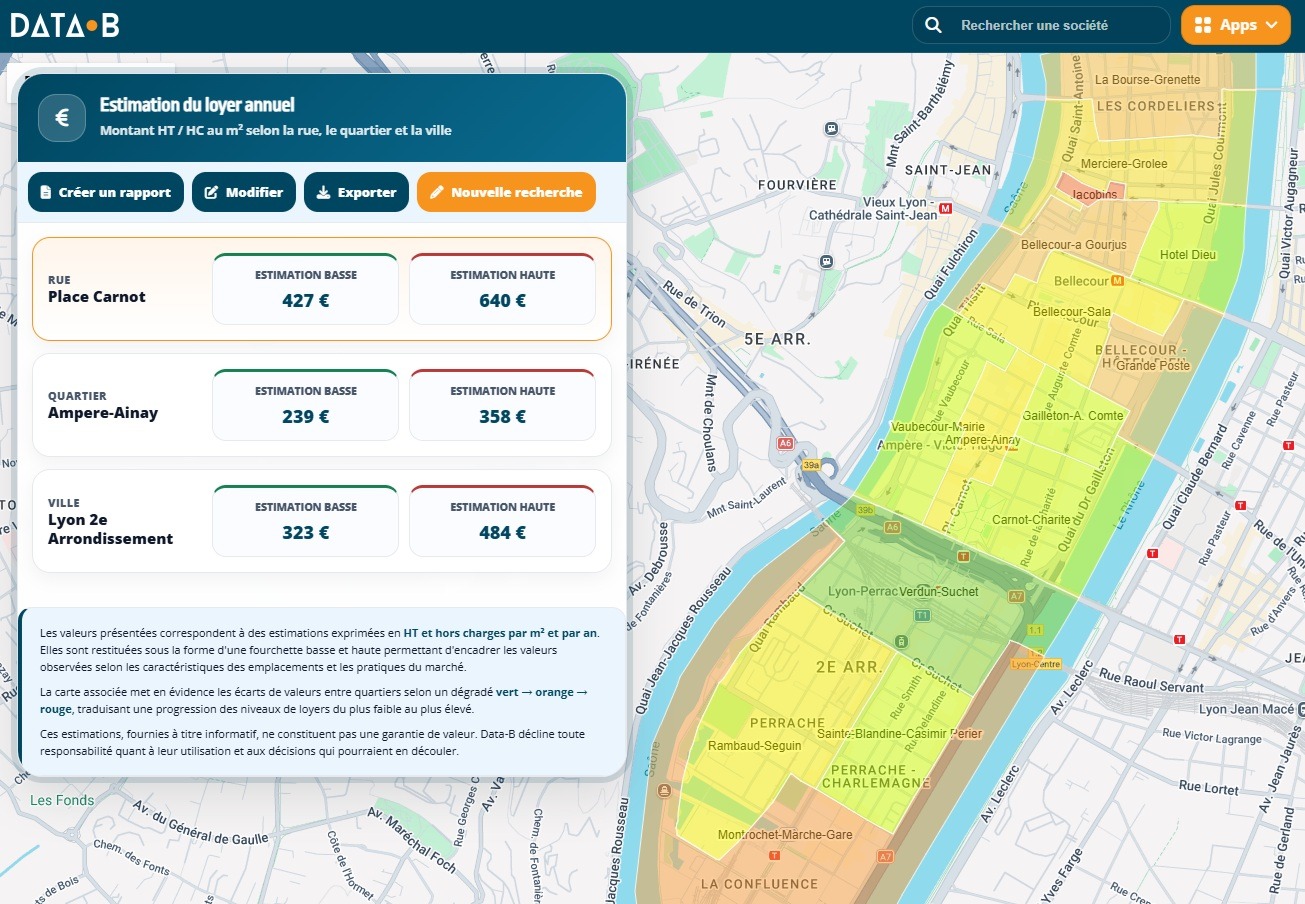
Task: Click the Lyon-Centre station label on map
Action: pyautogui.click(x=1036, y=664)
